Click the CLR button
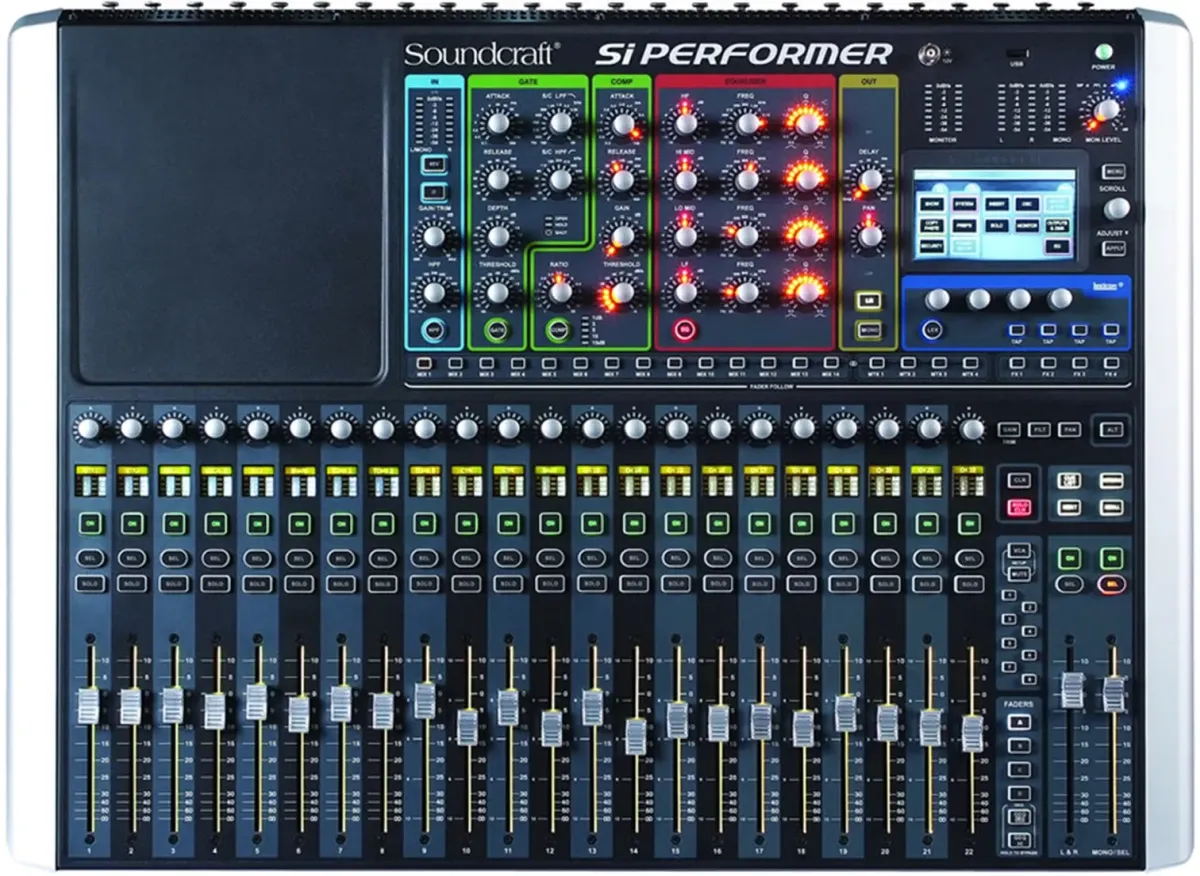 click(x=1018, y=480)
